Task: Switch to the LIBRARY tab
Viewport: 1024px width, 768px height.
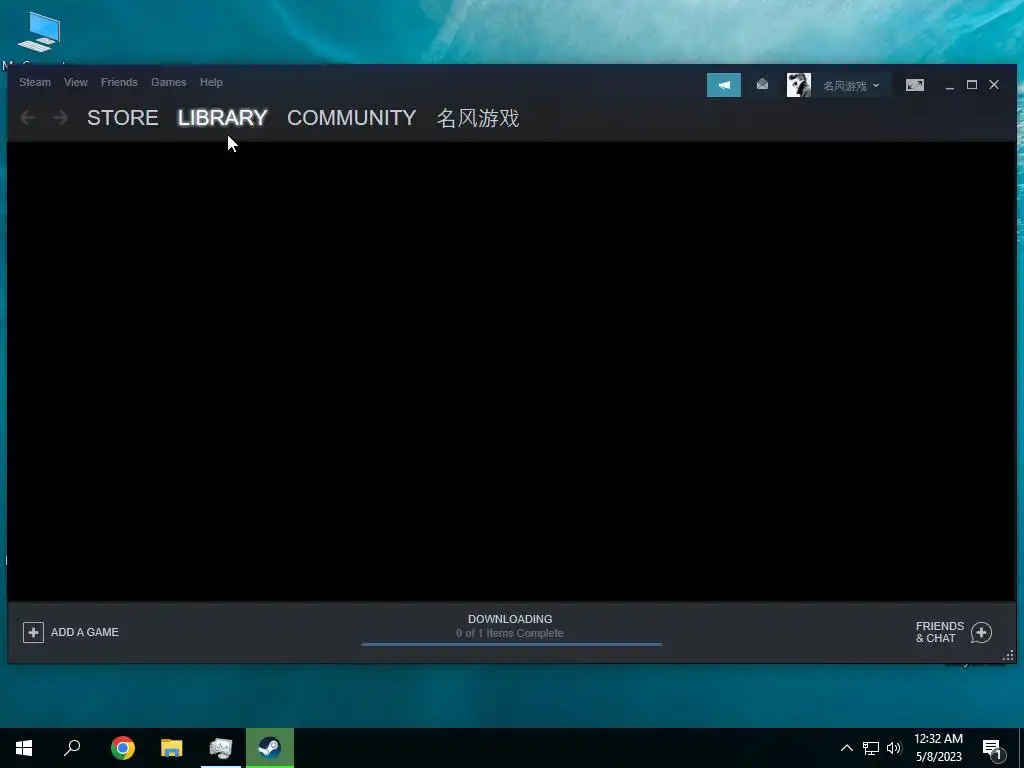Action: pyautogui.click(x=223, y=118)
